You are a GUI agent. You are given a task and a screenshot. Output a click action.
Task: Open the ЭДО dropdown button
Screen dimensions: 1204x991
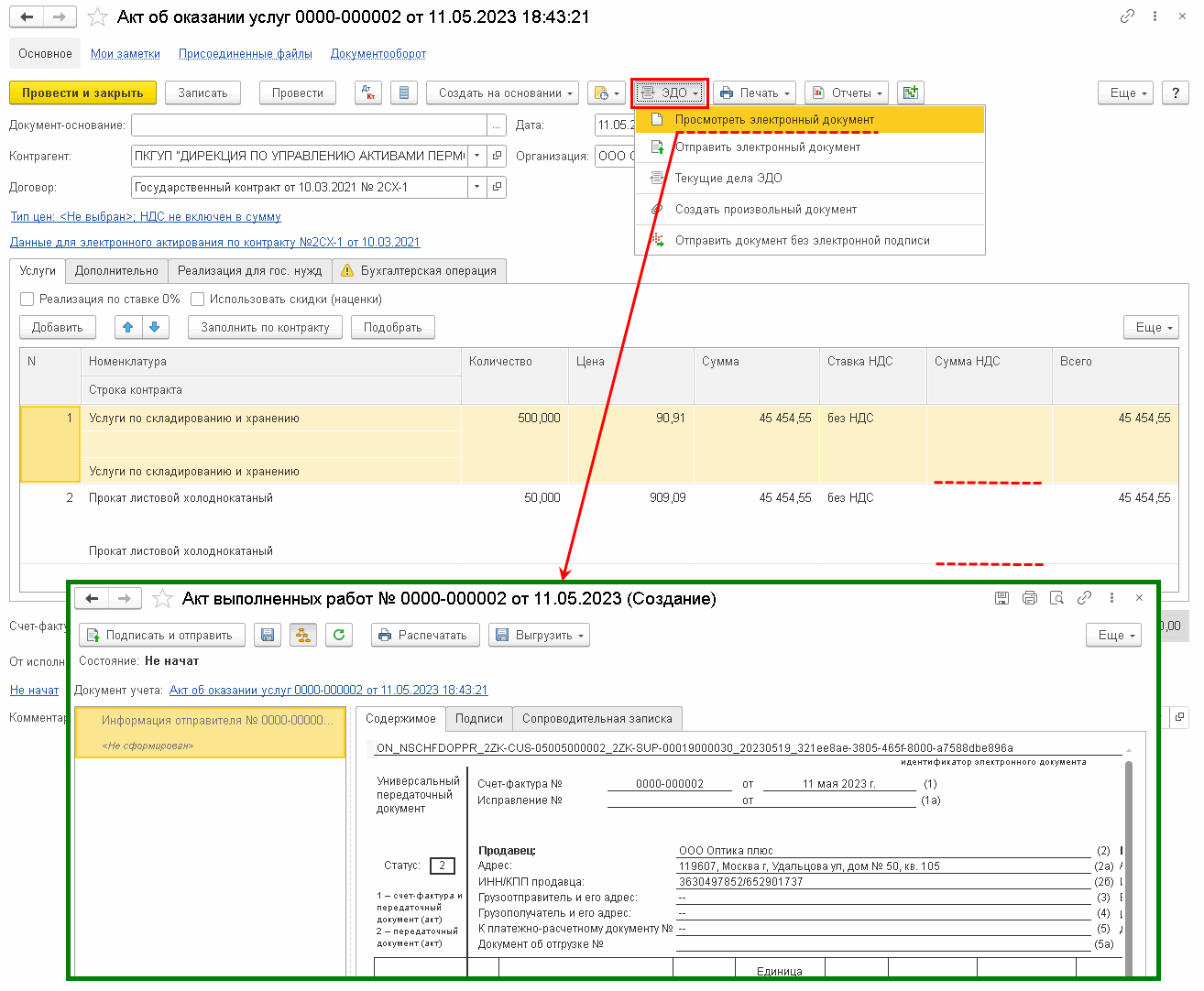point(669,93)
